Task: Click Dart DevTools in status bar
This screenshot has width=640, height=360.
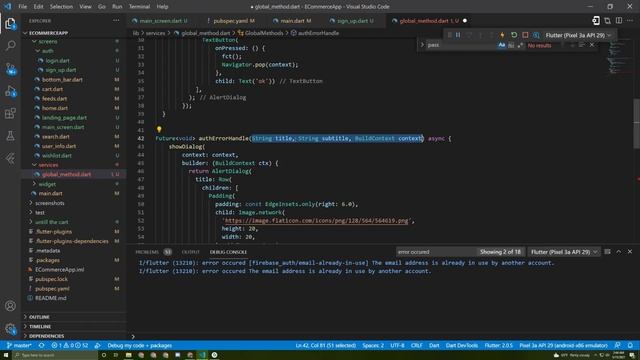Action: (x=462, y=345)
